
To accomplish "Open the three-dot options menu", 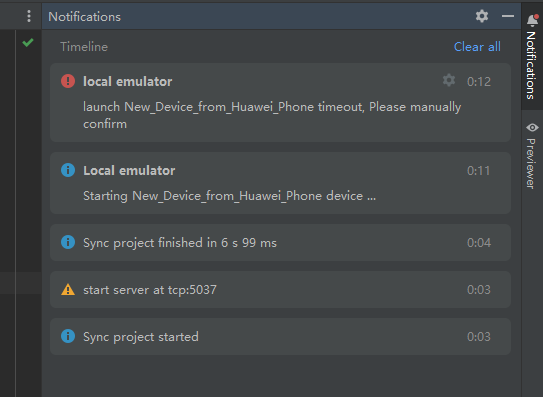I will click(x=29, y=16).
